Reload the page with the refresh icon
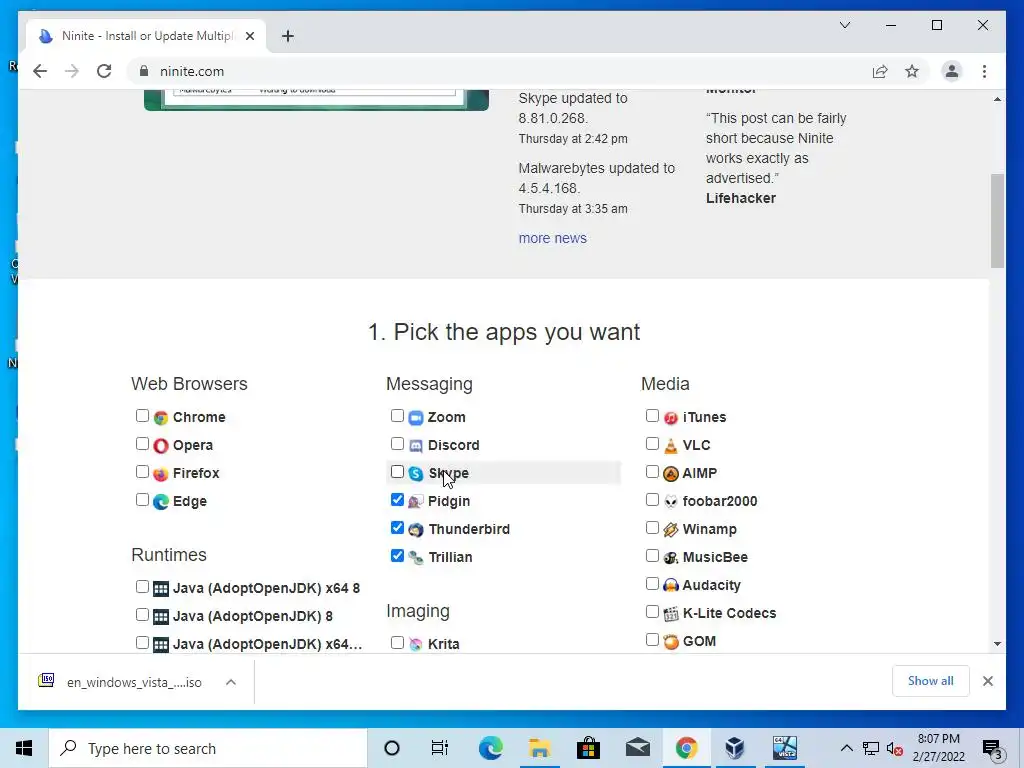This screenshot has height=768, width=1024. point(104,71)
